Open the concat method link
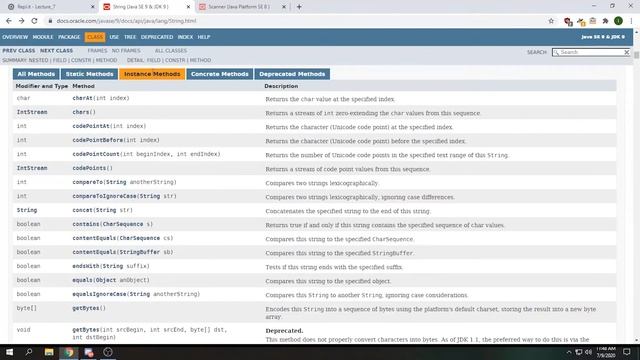The image size is (640, 360). 82,210
